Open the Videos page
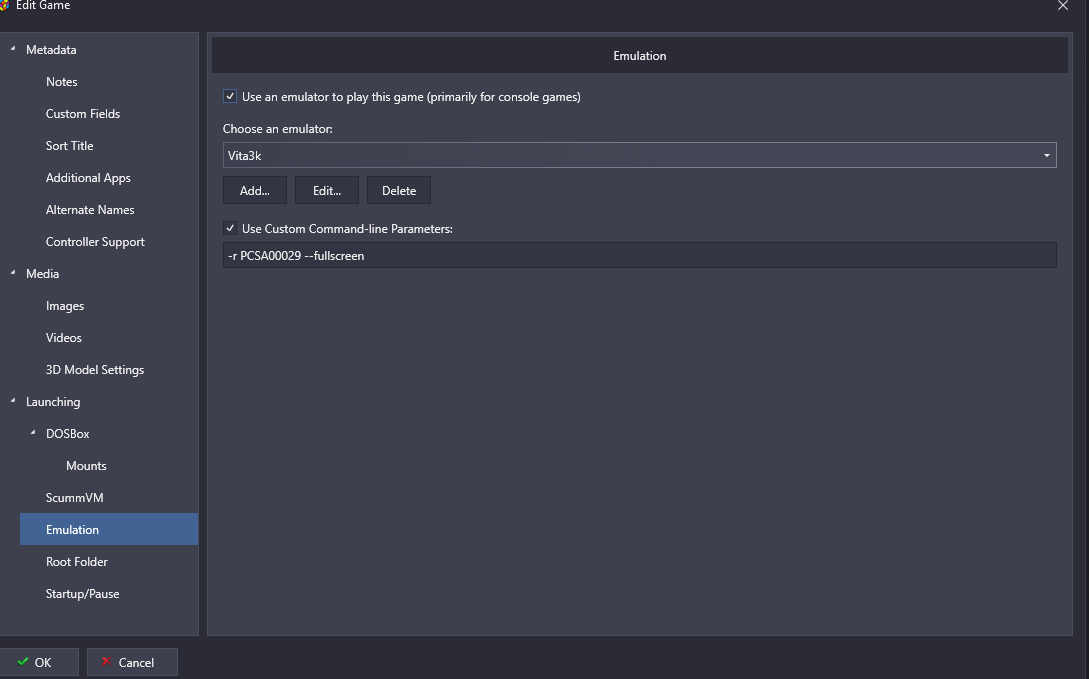Image resolution: width=1089 pixels, height=679 pixels. (x=64, y=337)
